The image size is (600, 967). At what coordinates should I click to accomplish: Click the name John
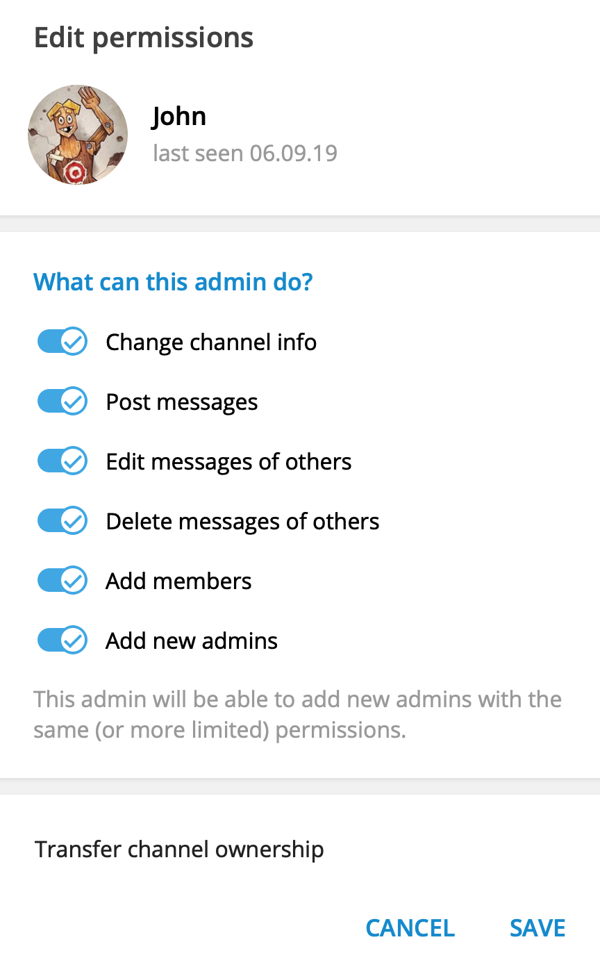click(x=179, y=116)
